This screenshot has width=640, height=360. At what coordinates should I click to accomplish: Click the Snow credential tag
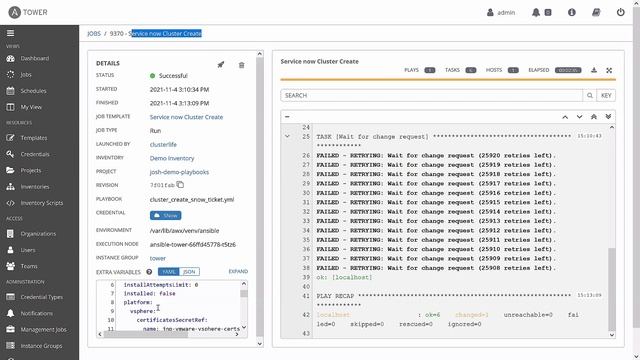166,216
